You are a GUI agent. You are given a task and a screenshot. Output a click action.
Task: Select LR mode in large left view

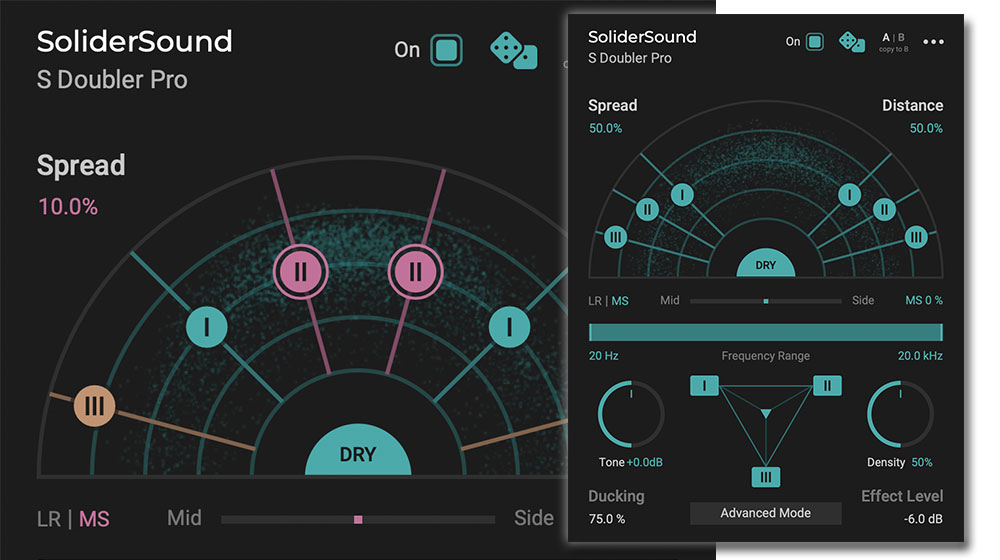pyautogui.click(x=48, y=519)
